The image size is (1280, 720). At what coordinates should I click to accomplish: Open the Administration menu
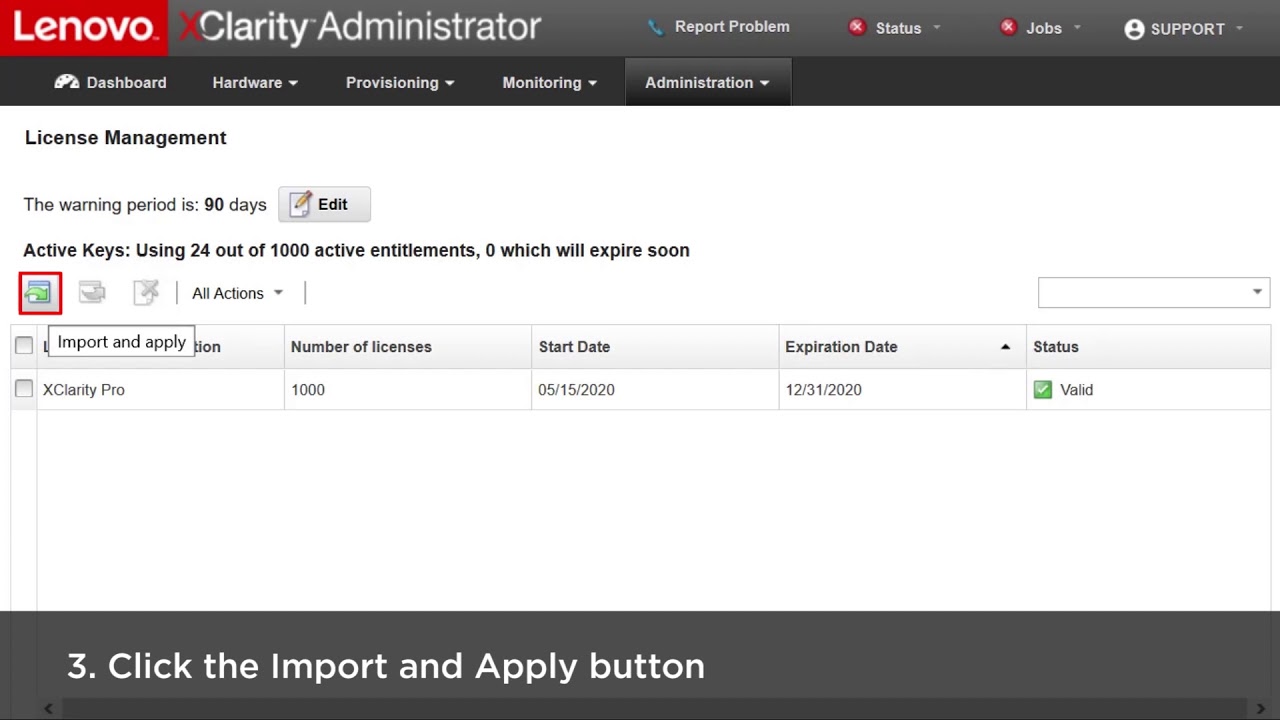click(x=707, y=82)
